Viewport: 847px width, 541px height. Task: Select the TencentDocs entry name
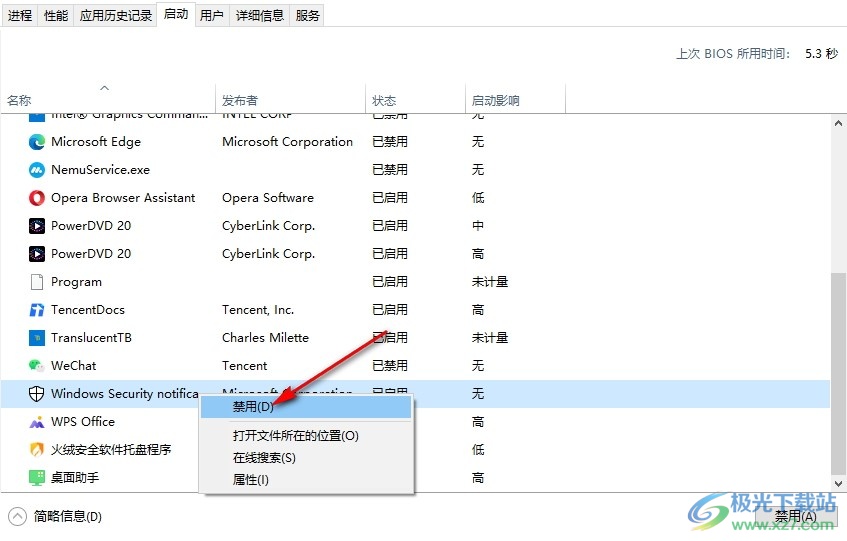[88, 310]
